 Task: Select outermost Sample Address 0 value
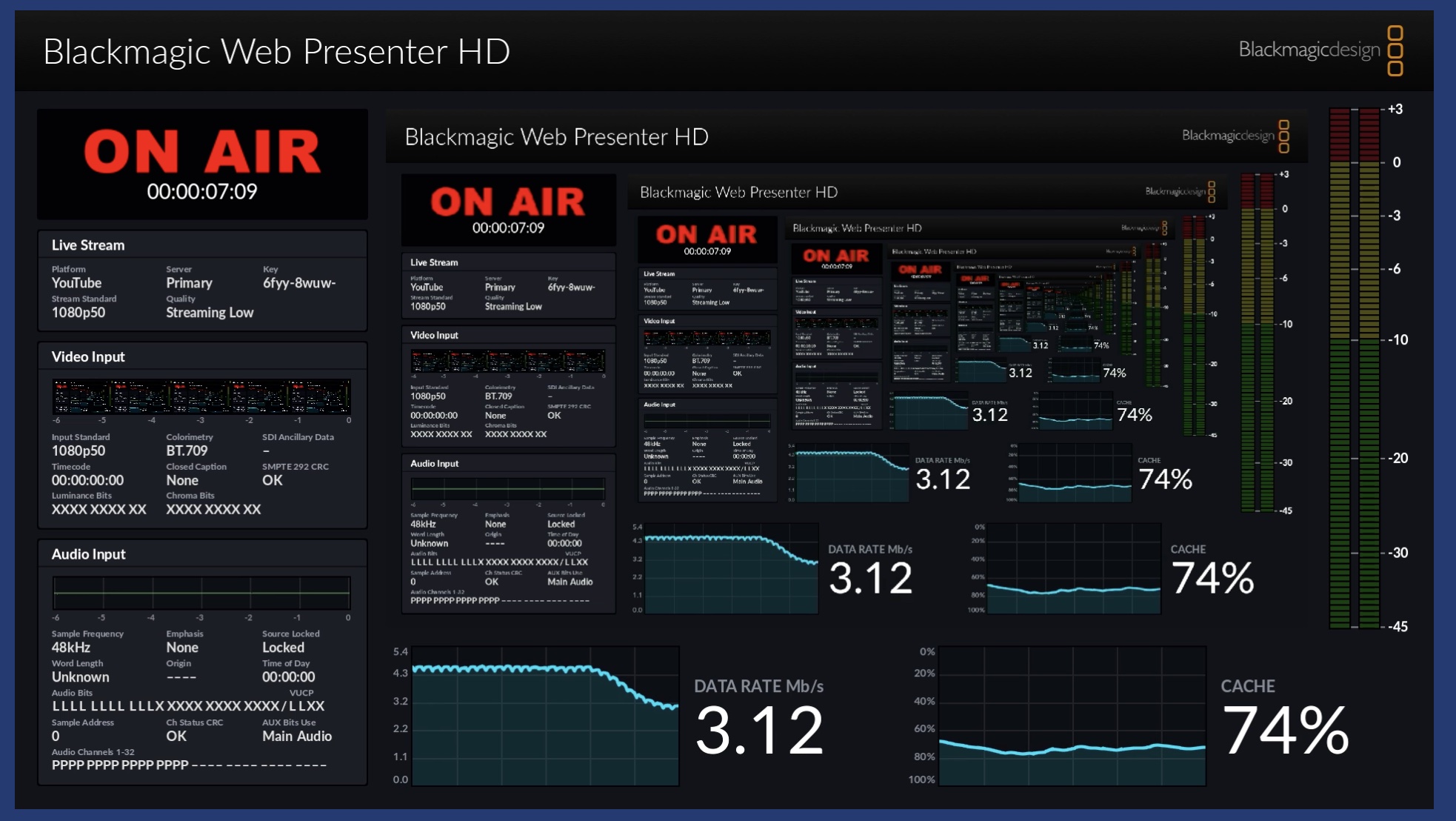click(56, 737)
